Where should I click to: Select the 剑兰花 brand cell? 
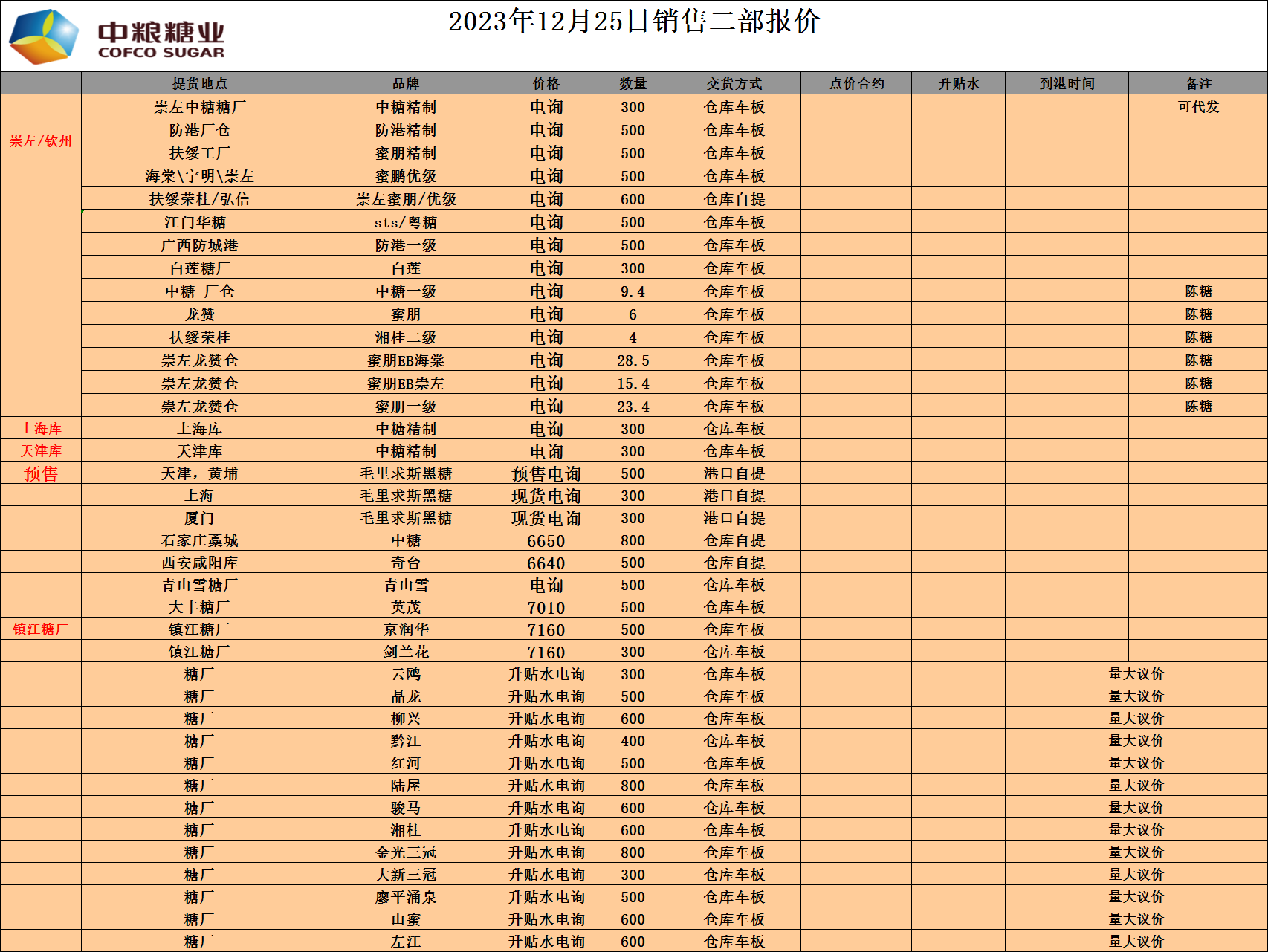tap(405, 652)
